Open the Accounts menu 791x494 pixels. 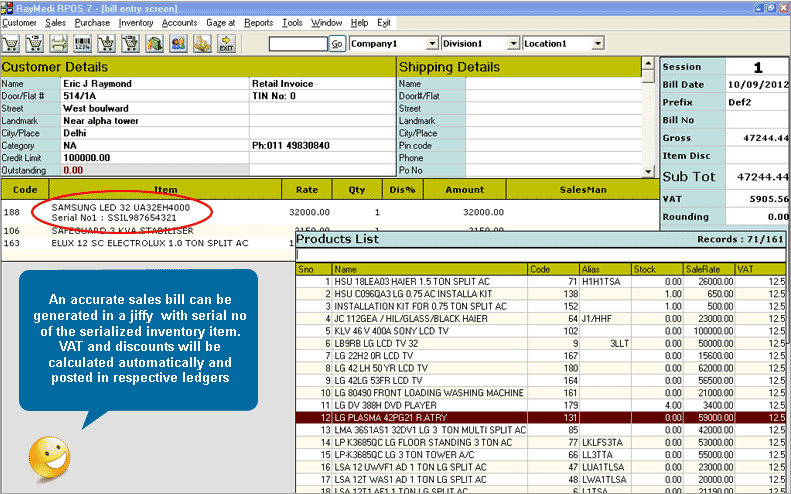180,23
